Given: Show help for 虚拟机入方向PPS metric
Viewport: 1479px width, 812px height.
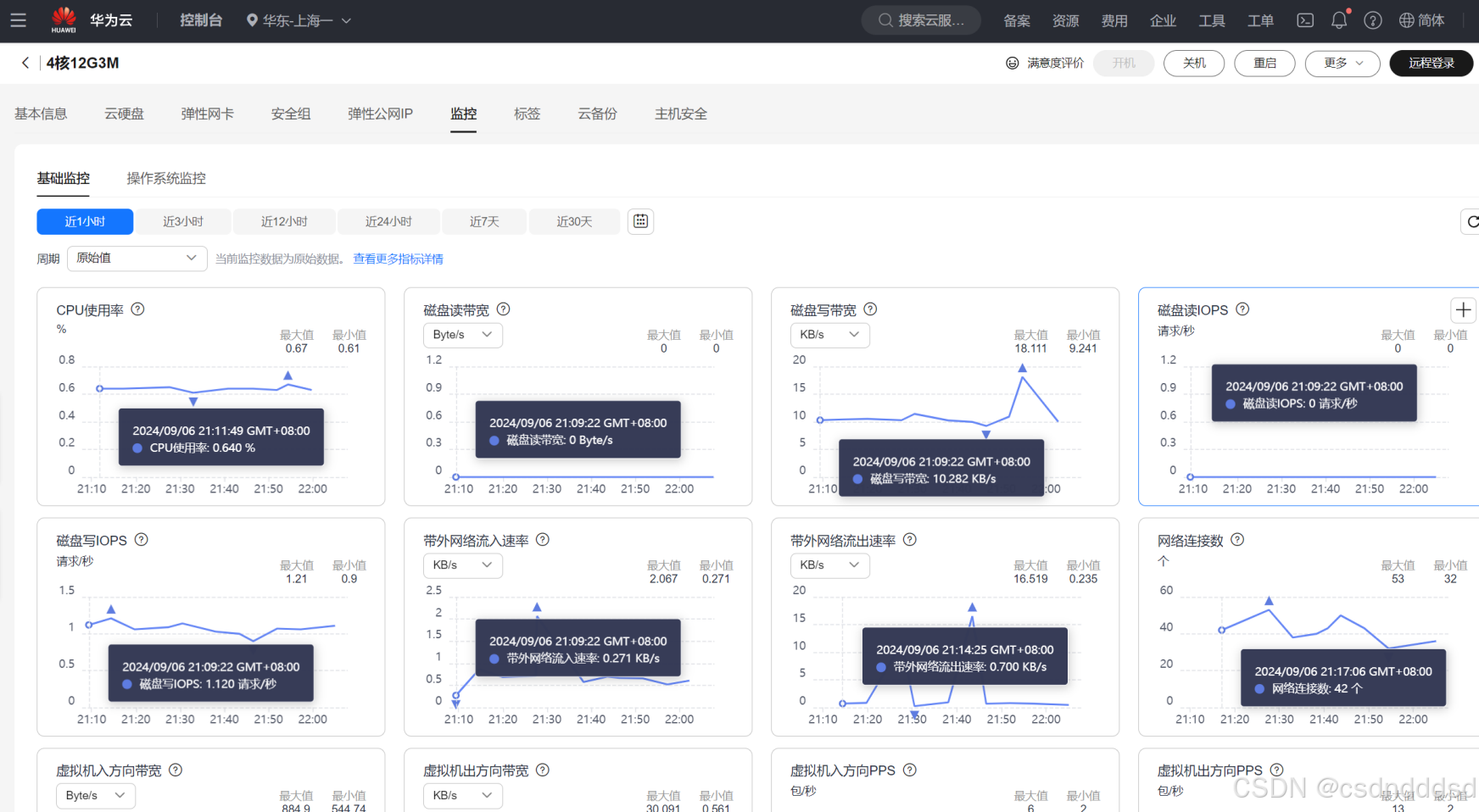Looking at the screenshot, I should (910, 770).
